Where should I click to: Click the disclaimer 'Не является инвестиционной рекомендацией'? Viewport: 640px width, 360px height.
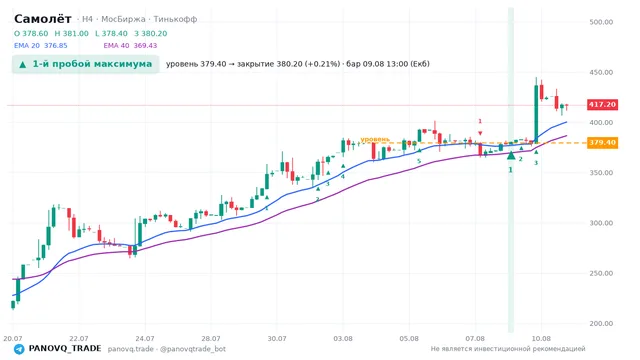(x=508, y=349)
